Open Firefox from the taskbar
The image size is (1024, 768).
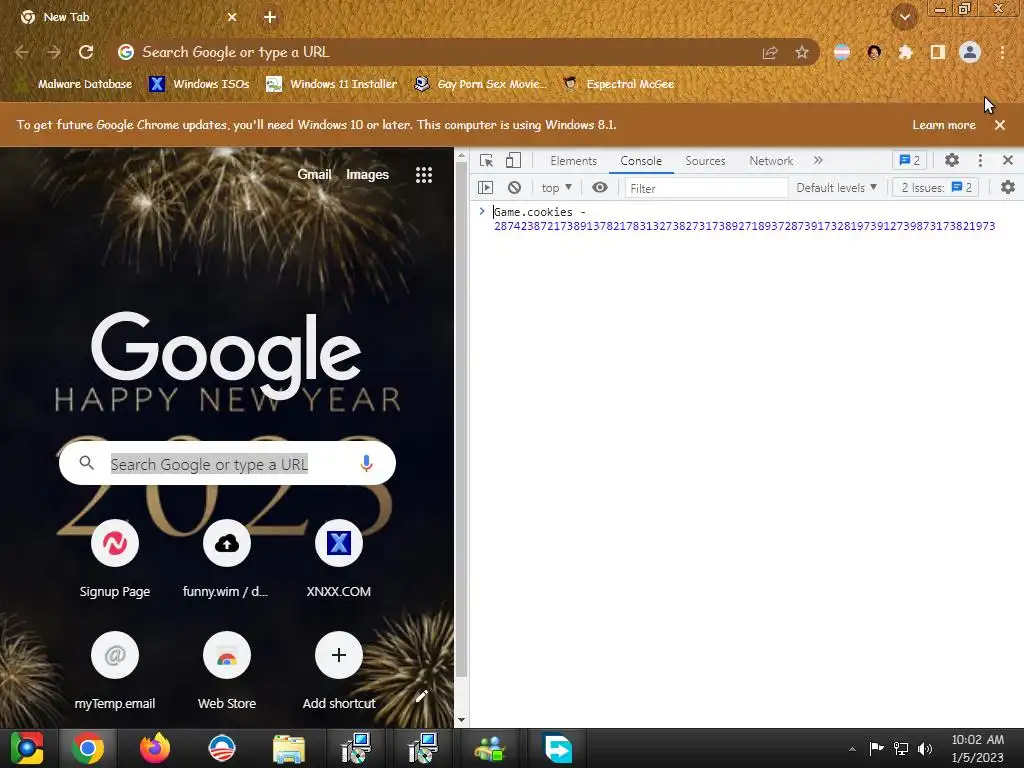click(x=155, y=748)
